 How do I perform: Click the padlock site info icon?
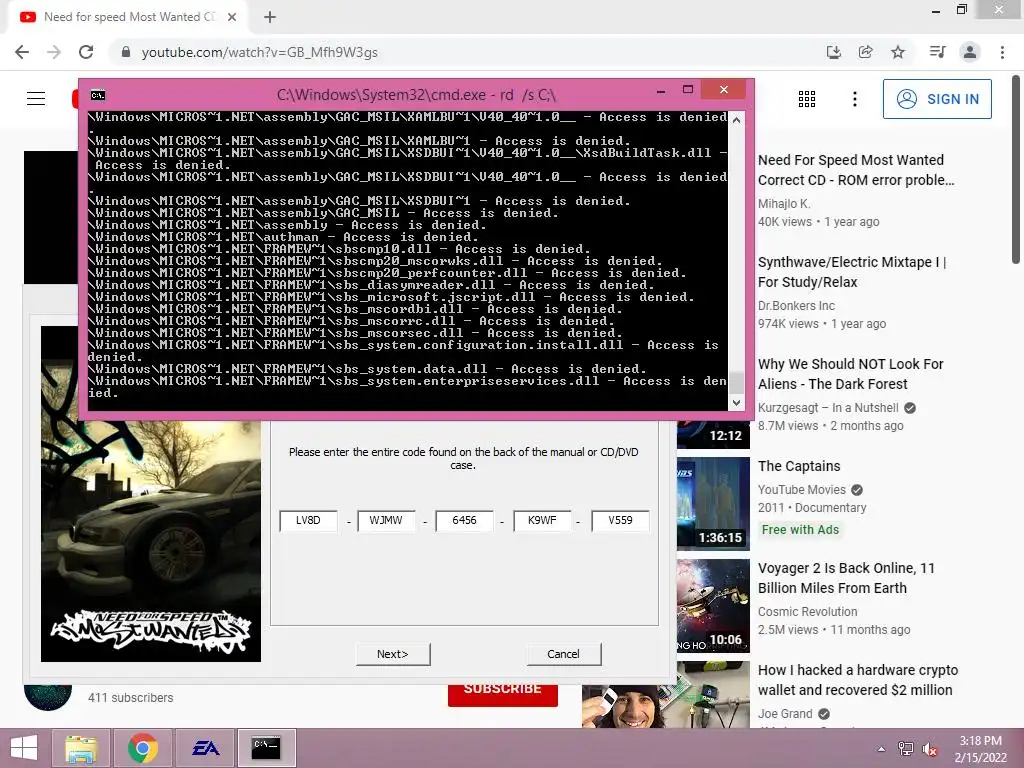126,52
